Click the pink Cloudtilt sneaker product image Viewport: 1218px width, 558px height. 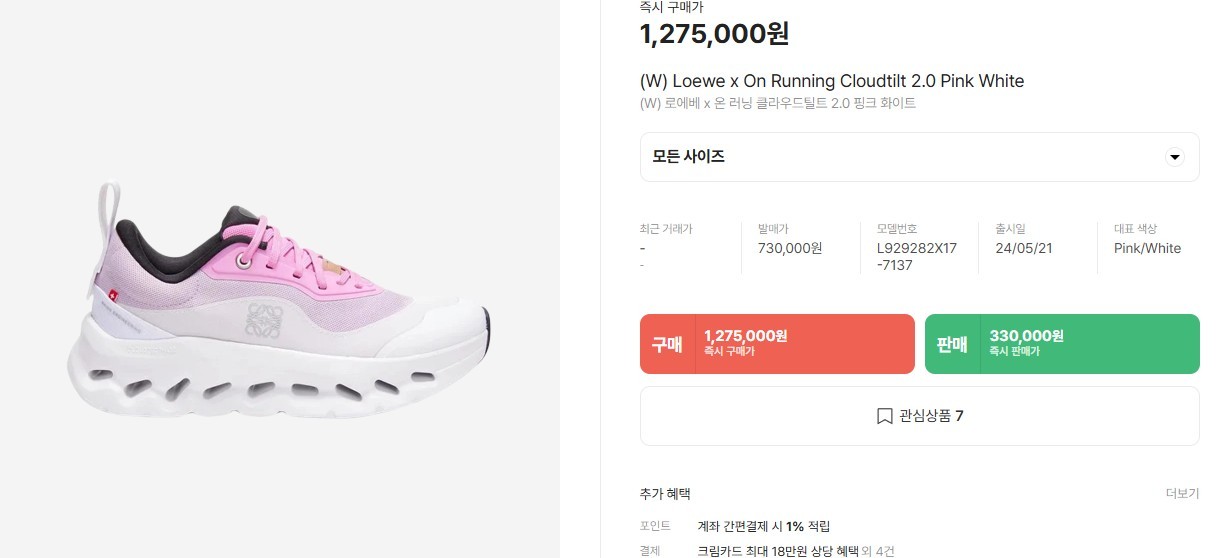tap(279, 298)
